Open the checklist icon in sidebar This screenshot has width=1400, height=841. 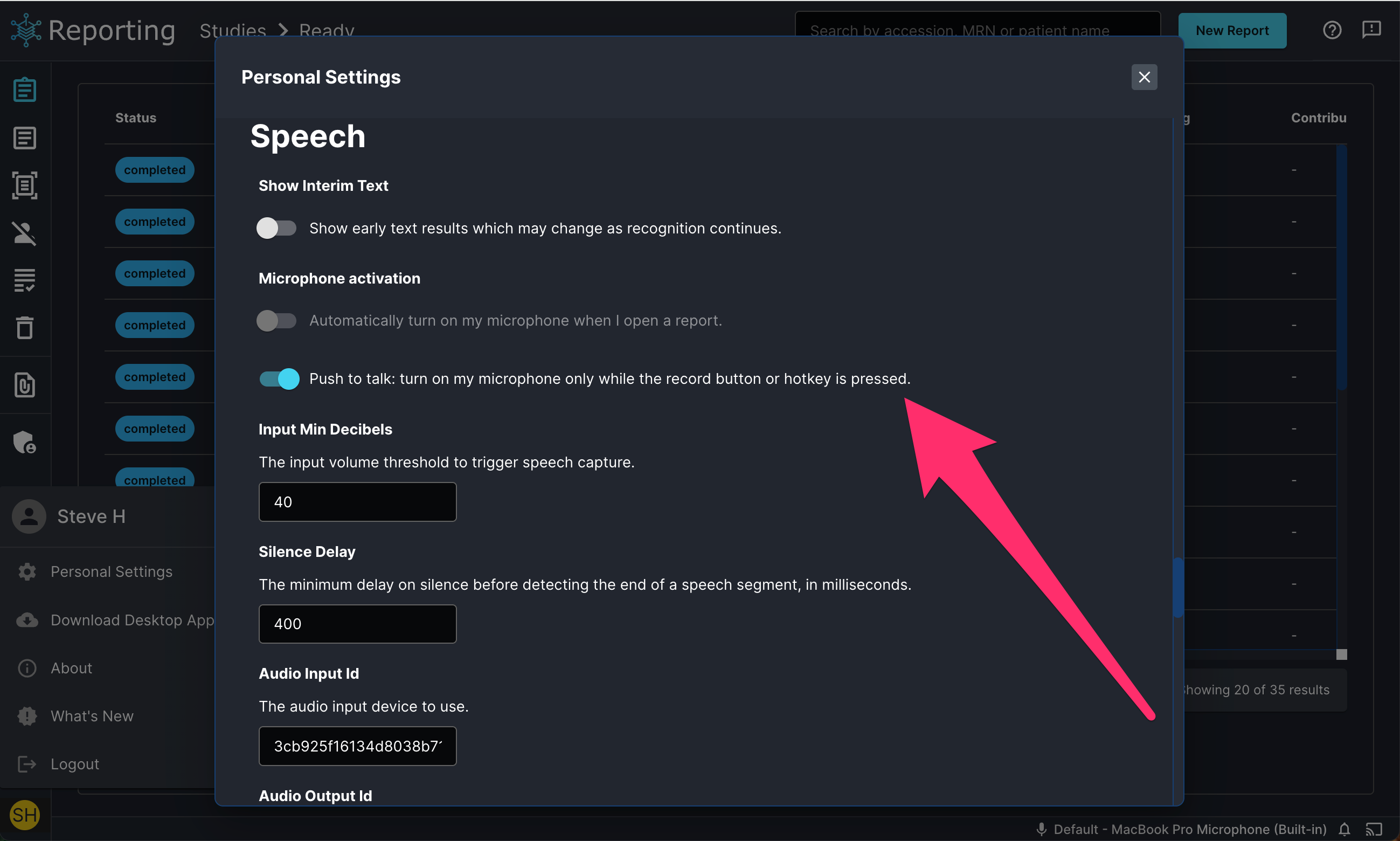coord(25,280)
